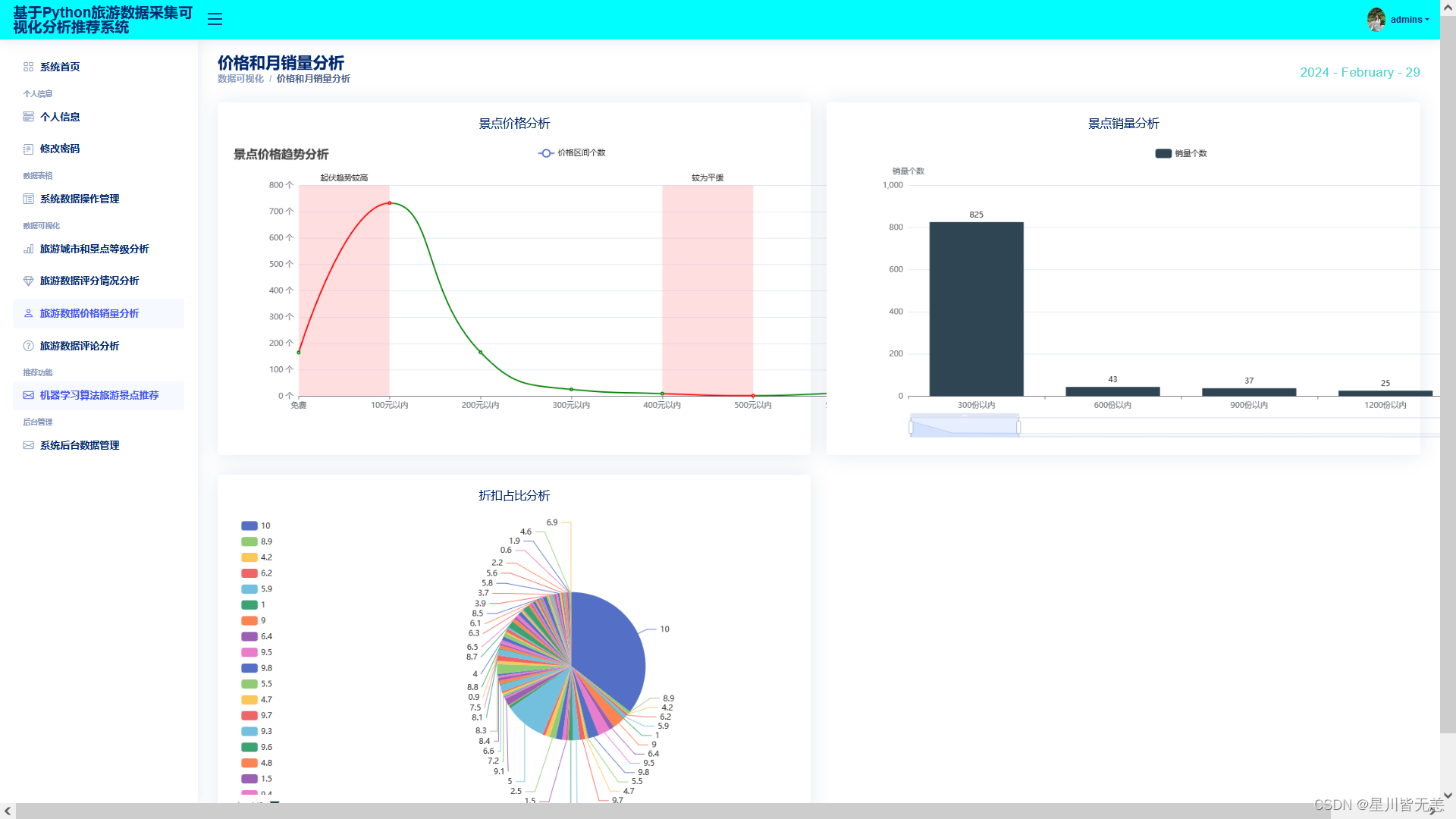The height and width of the screenshot is (819, 1456).
Task: Click the system title in header
Action: 102,20
